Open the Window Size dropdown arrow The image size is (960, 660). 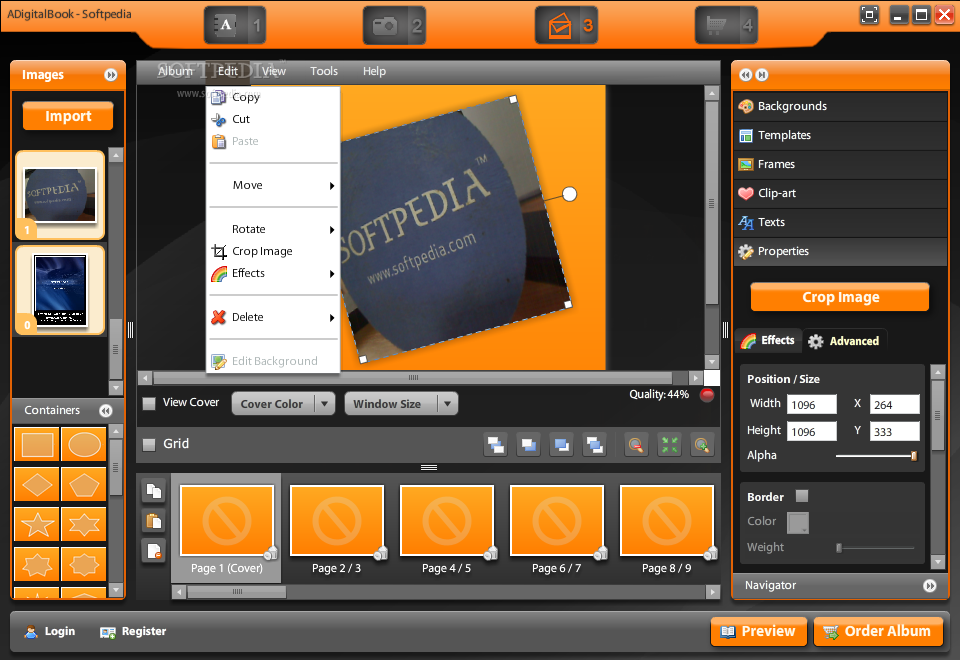point(448,404)
